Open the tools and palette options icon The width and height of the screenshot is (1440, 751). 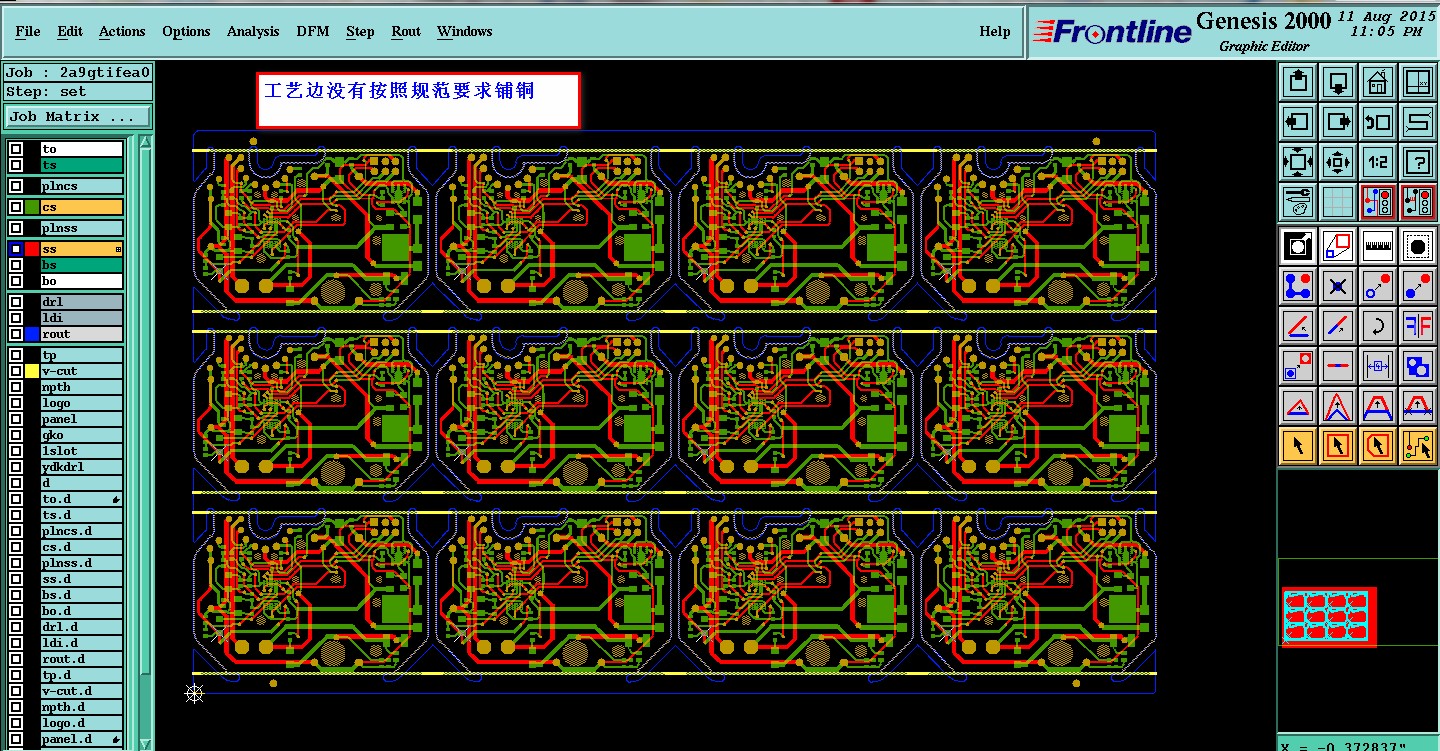click(1298, 202)
